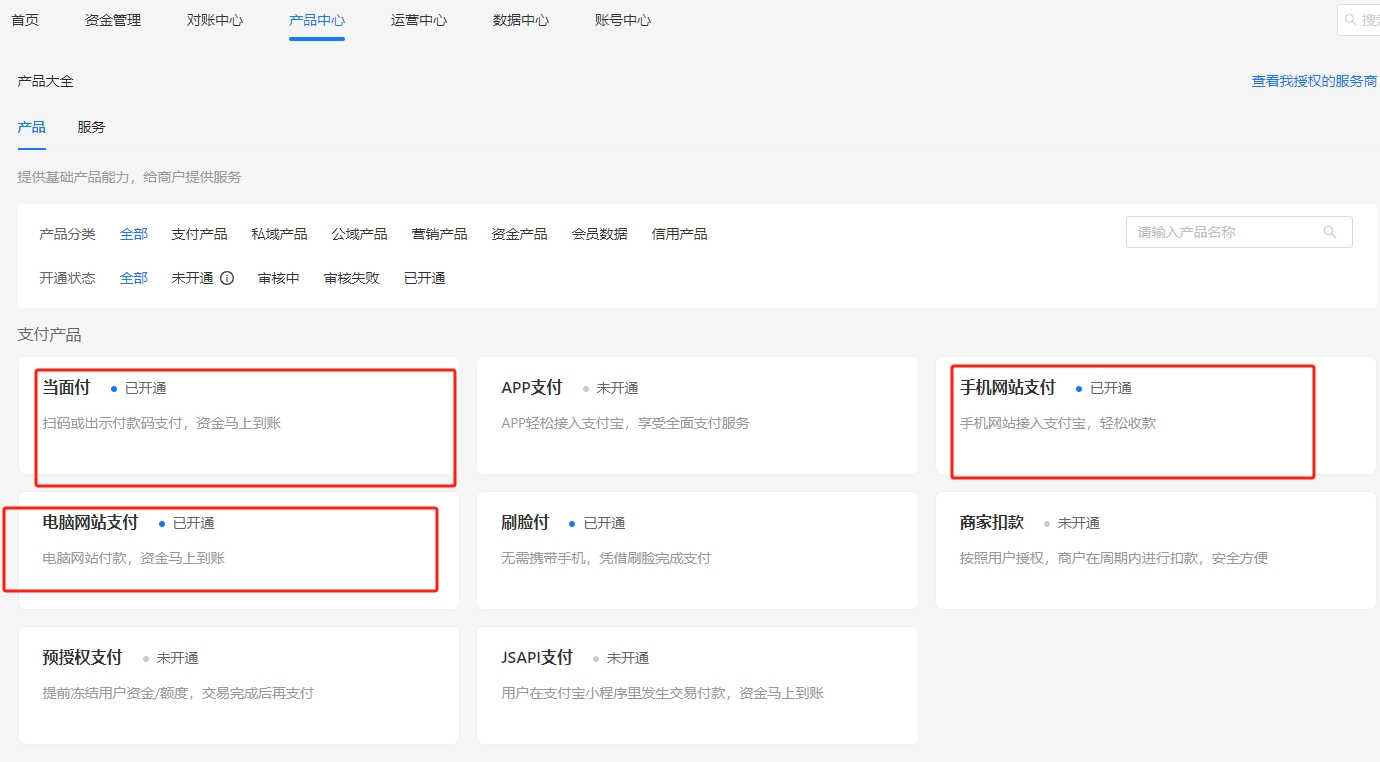Open the 首页 menu
Viewport: 1380px width, 762px height.
coord(25,20)
